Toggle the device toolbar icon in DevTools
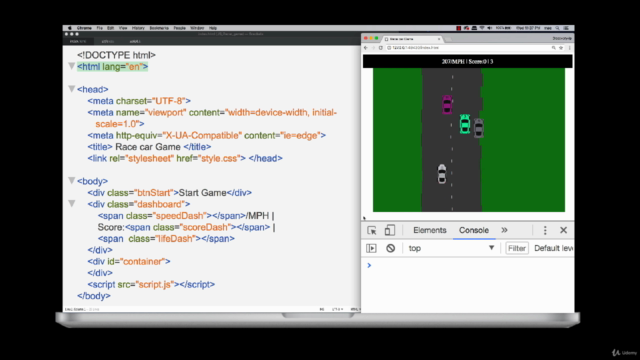Screen dimensions: 640x360 click(x=389, y=230)
